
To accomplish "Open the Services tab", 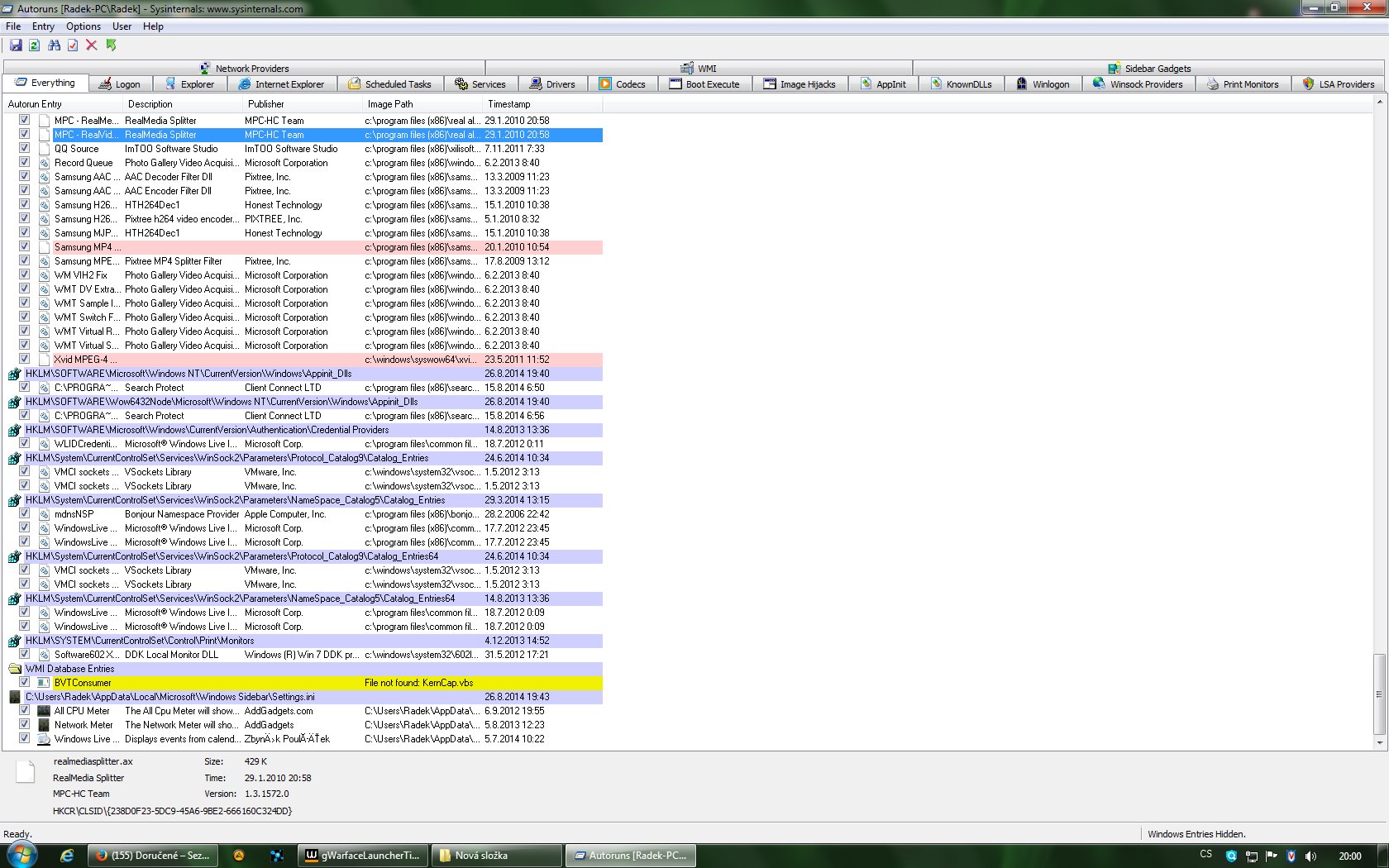I will 481,84.
